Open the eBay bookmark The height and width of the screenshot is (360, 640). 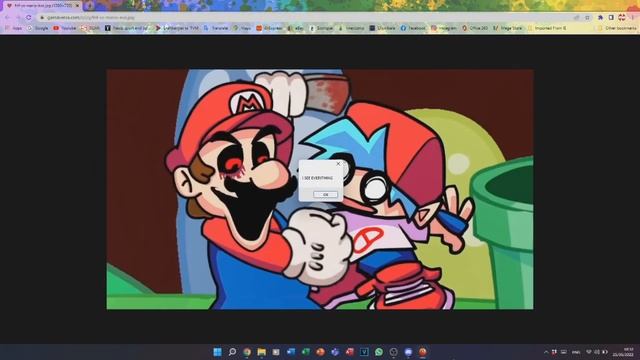[x=295, y=28]
